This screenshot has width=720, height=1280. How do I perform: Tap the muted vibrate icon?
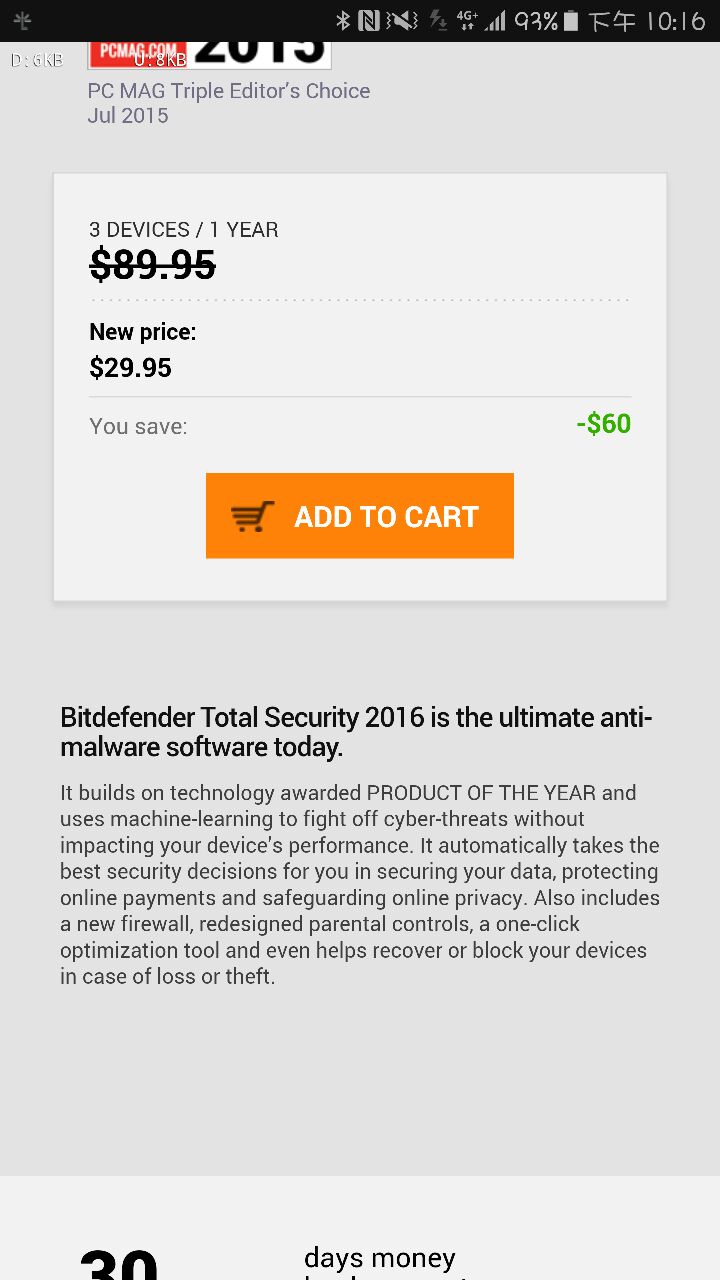[x=402, y=20]
